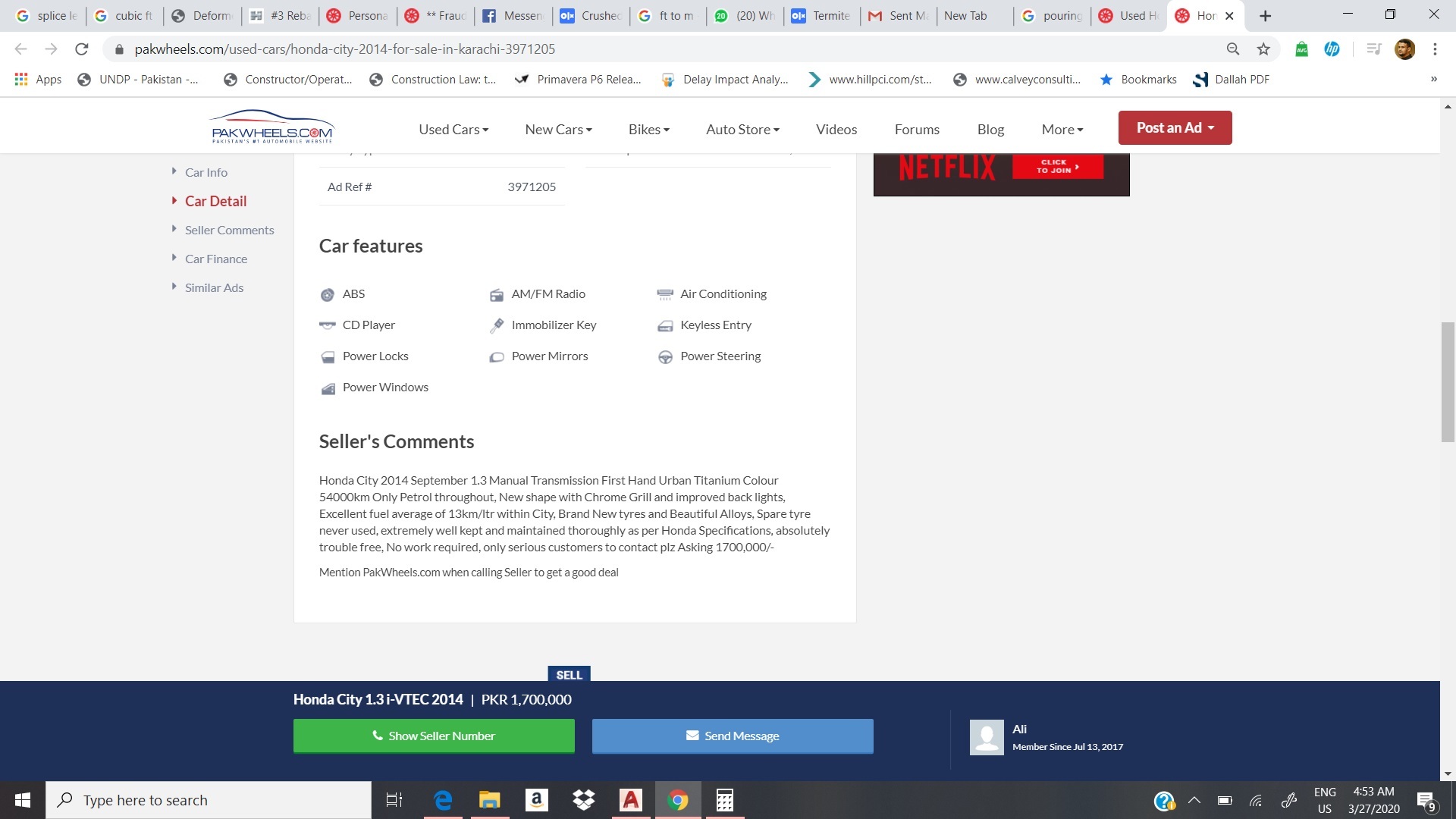
Task: Open the Amazon app in the taskbar
Action: click(x=536, y=800)
